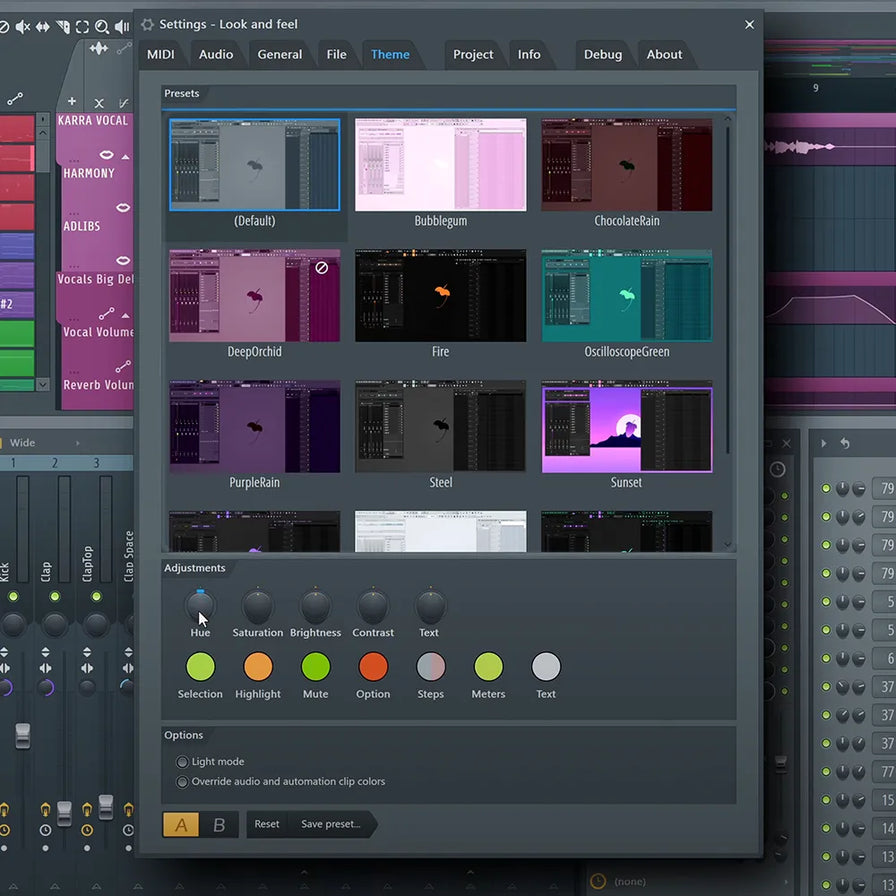Open the Info tab
The width and height of the screenshot is (896, 896).
529,55
